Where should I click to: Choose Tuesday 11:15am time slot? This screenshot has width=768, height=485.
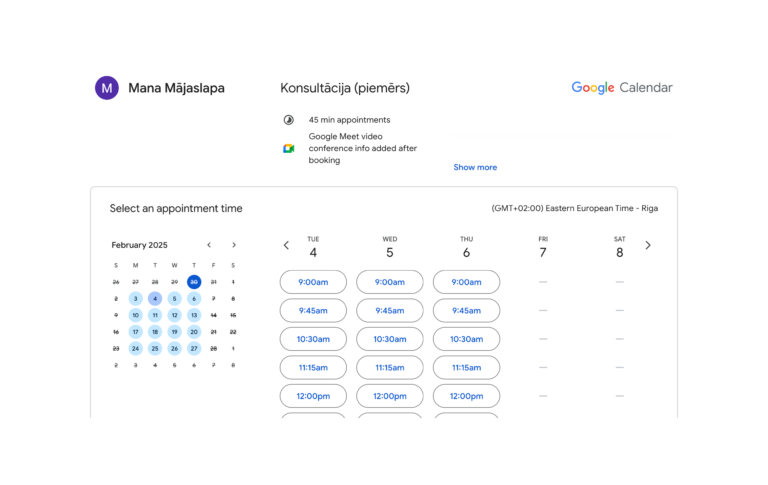click(x=313, y=367)
